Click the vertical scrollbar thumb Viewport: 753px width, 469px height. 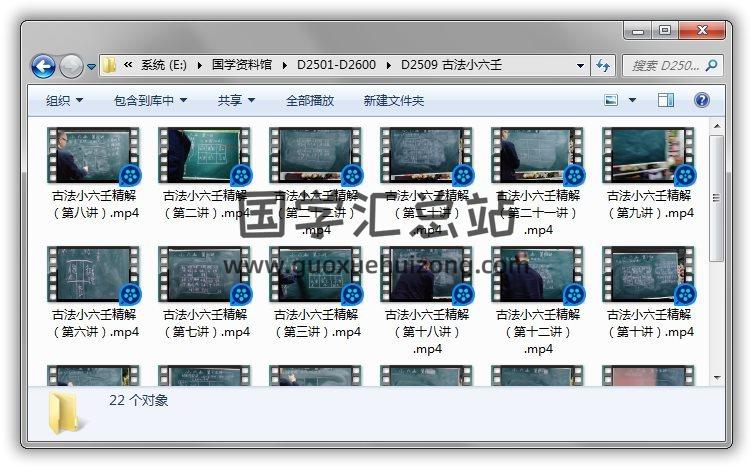(717, 198)
